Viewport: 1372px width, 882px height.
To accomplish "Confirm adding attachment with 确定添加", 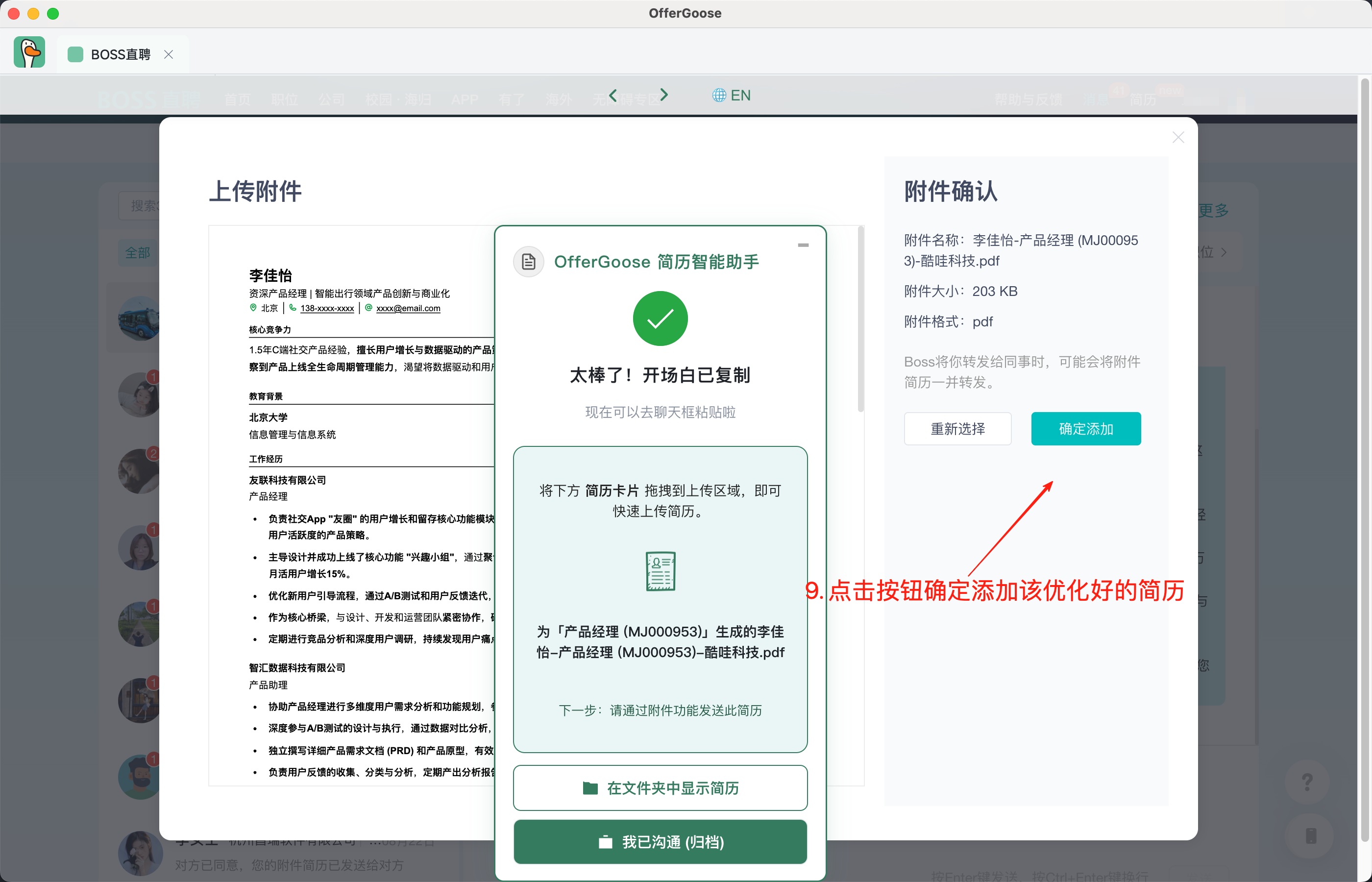I will (1085, 428).
